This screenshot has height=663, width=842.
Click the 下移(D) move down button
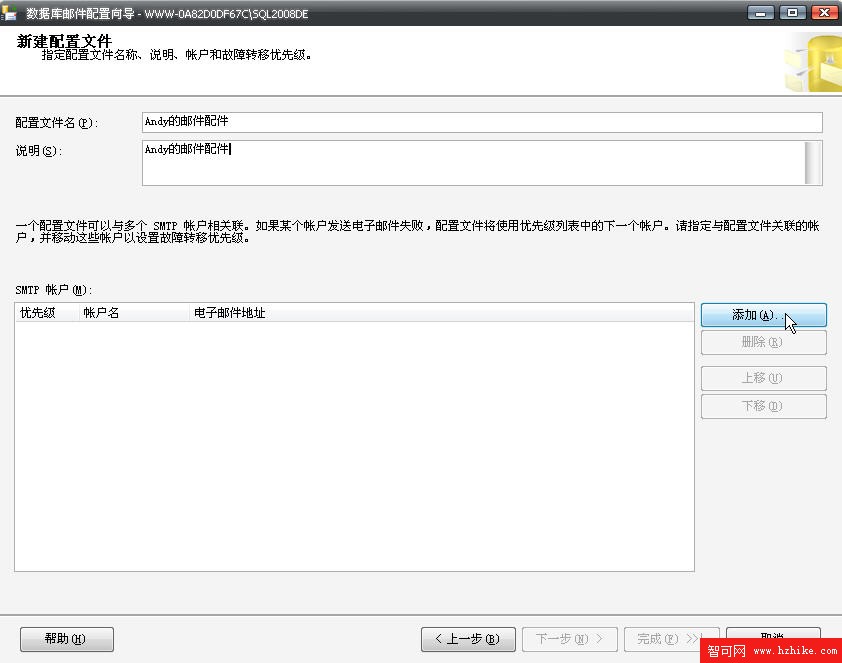[x=763, y=406]
